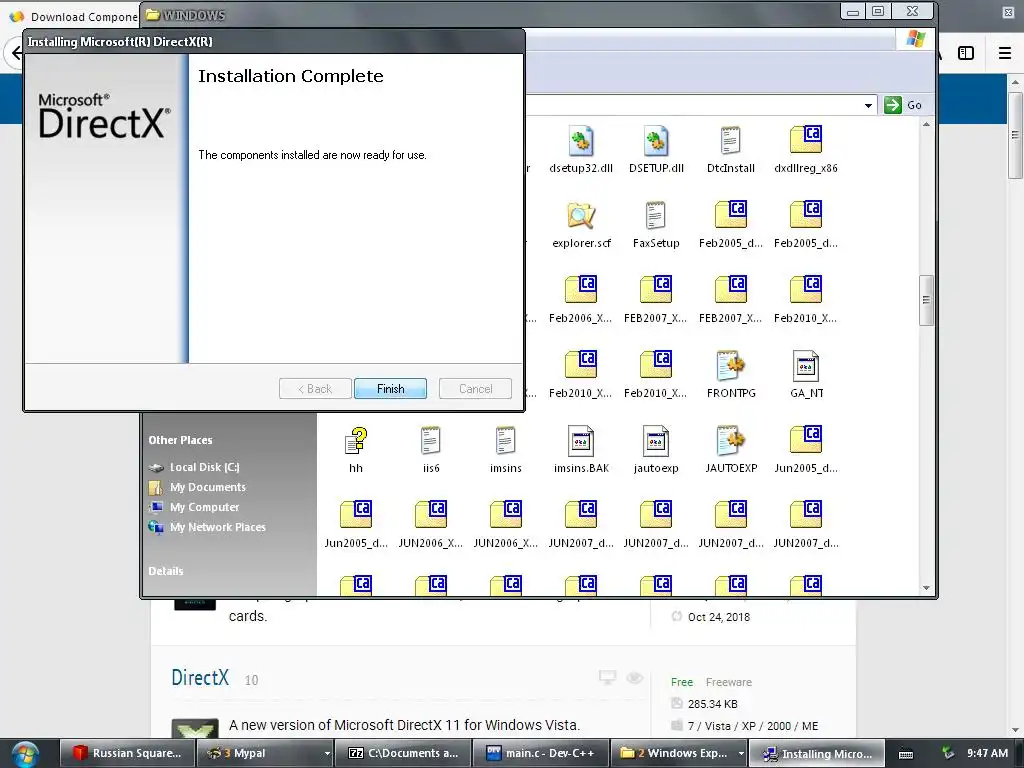Select the FEB2007_X... cabinet next to Feb2006_X...

click(x=656, y=291)
